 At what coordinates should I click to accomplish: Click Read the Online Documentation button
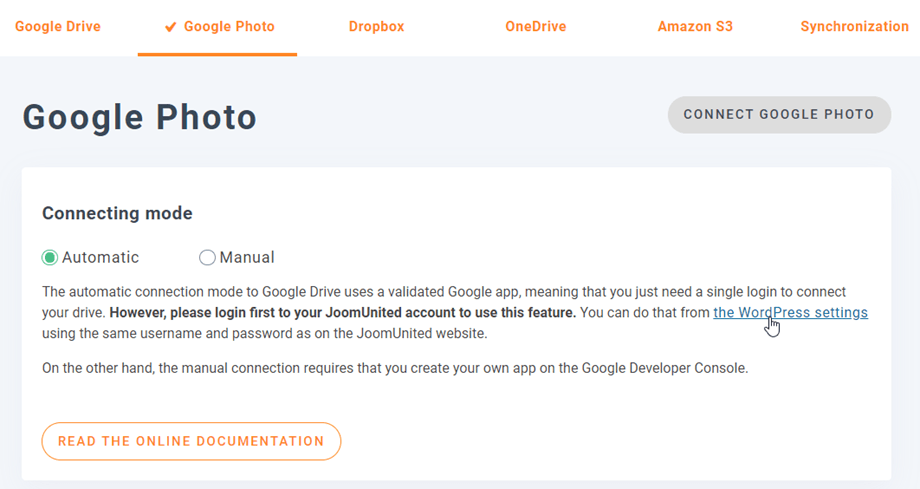tap(191, 441)
